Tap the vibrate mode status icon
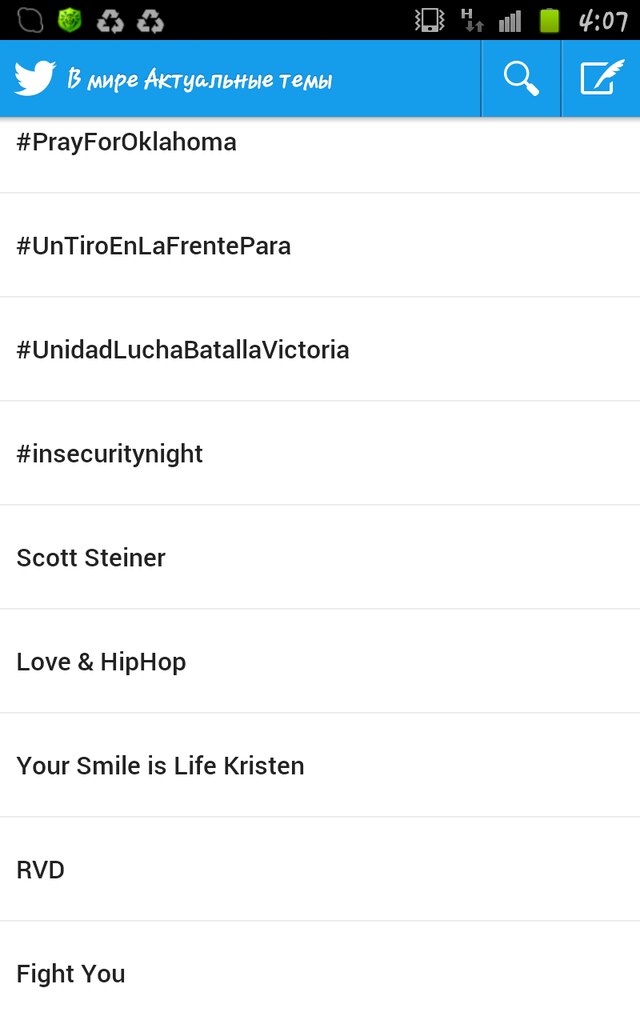This screenshot has height=1024, width=640. coord(429,20)
